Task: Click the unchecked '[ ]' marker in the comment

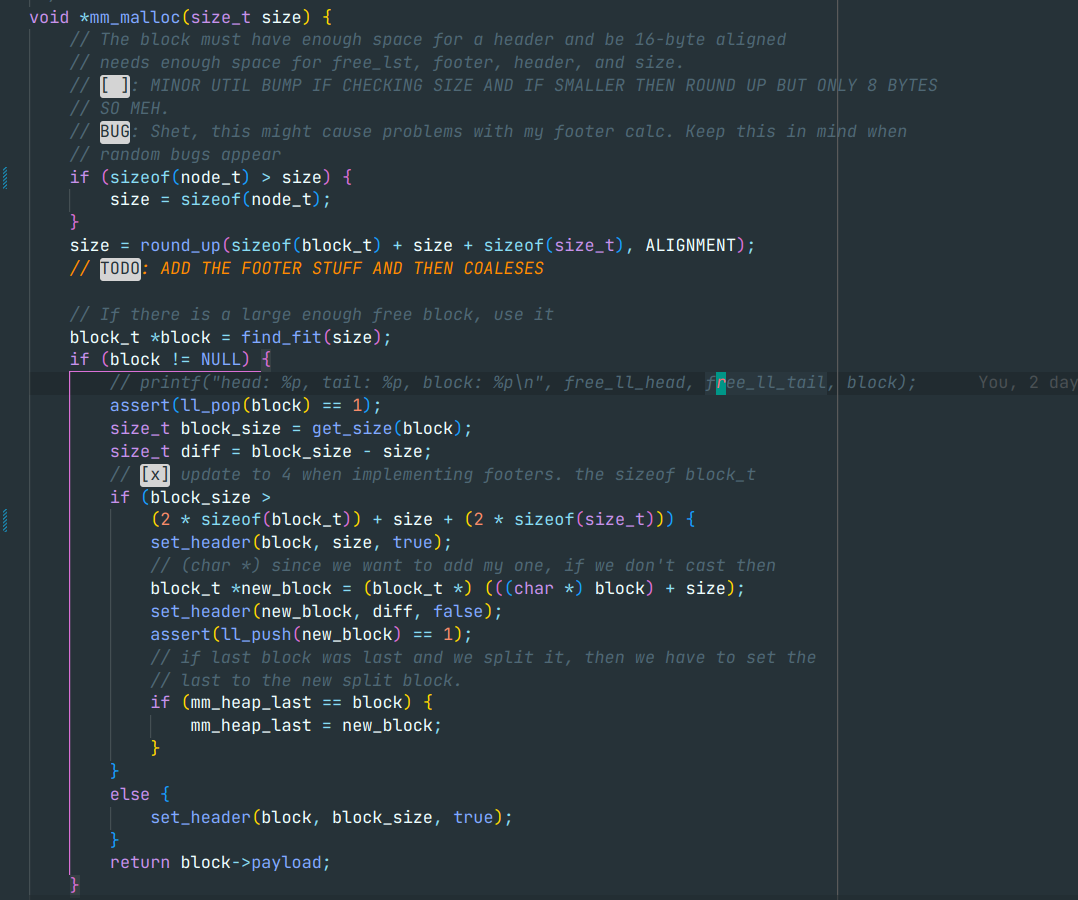Action: (115, 85)
